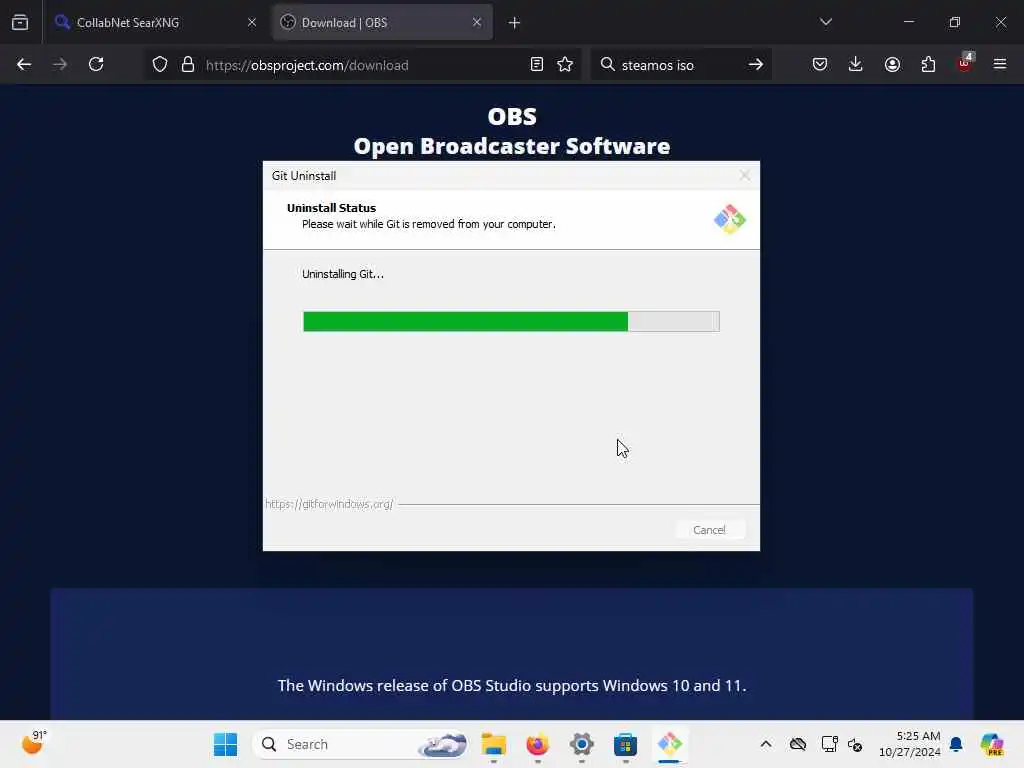Click the taskbar Search box

click(360, 744)
